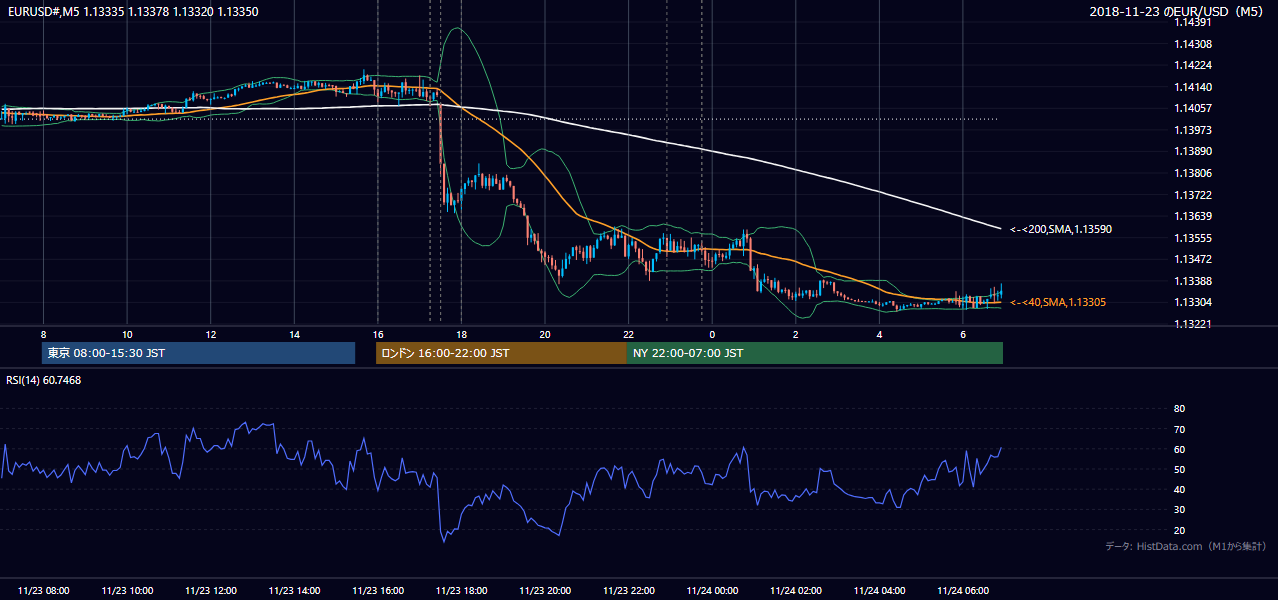The height and width of the screenshot is (600, 1278).
Task: Click the 1.14224 price axis label
Action: (x=1194, y=66)
